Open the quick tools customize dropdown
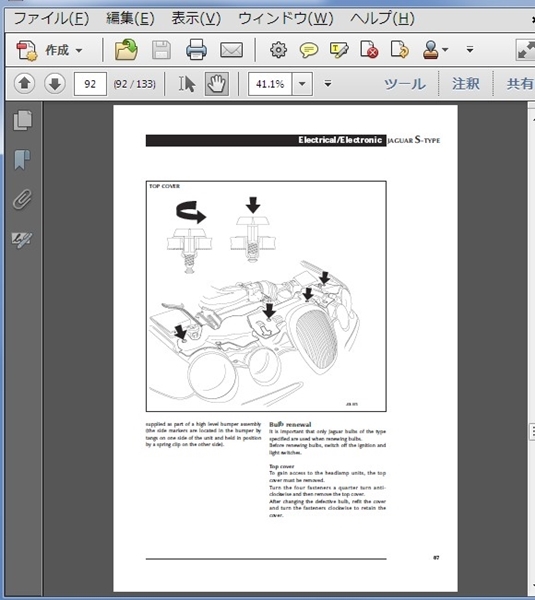The height and width of the screenshot is (600, 535). 470,49
